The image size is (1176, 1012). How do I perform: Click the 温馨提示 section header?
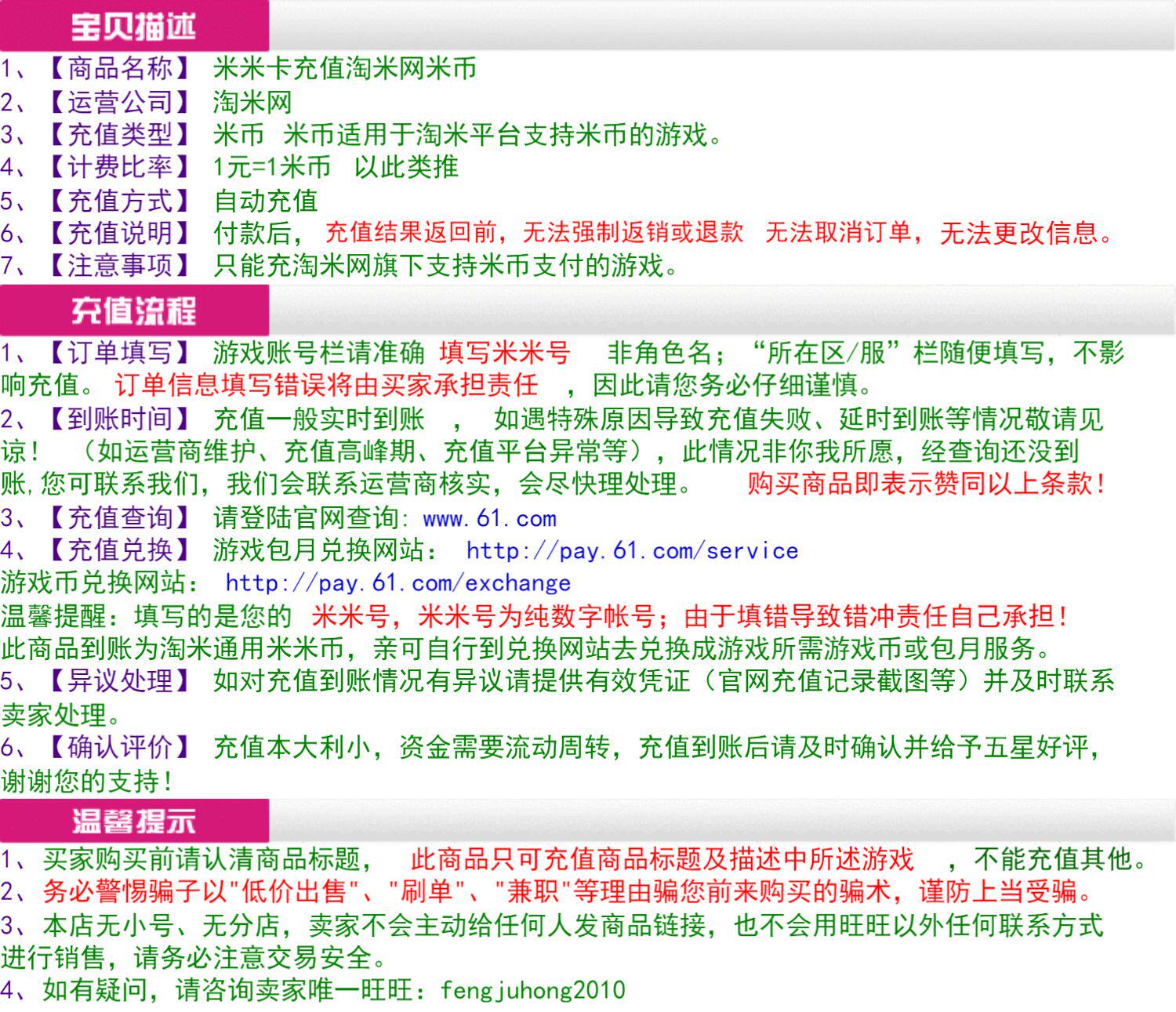133,821
